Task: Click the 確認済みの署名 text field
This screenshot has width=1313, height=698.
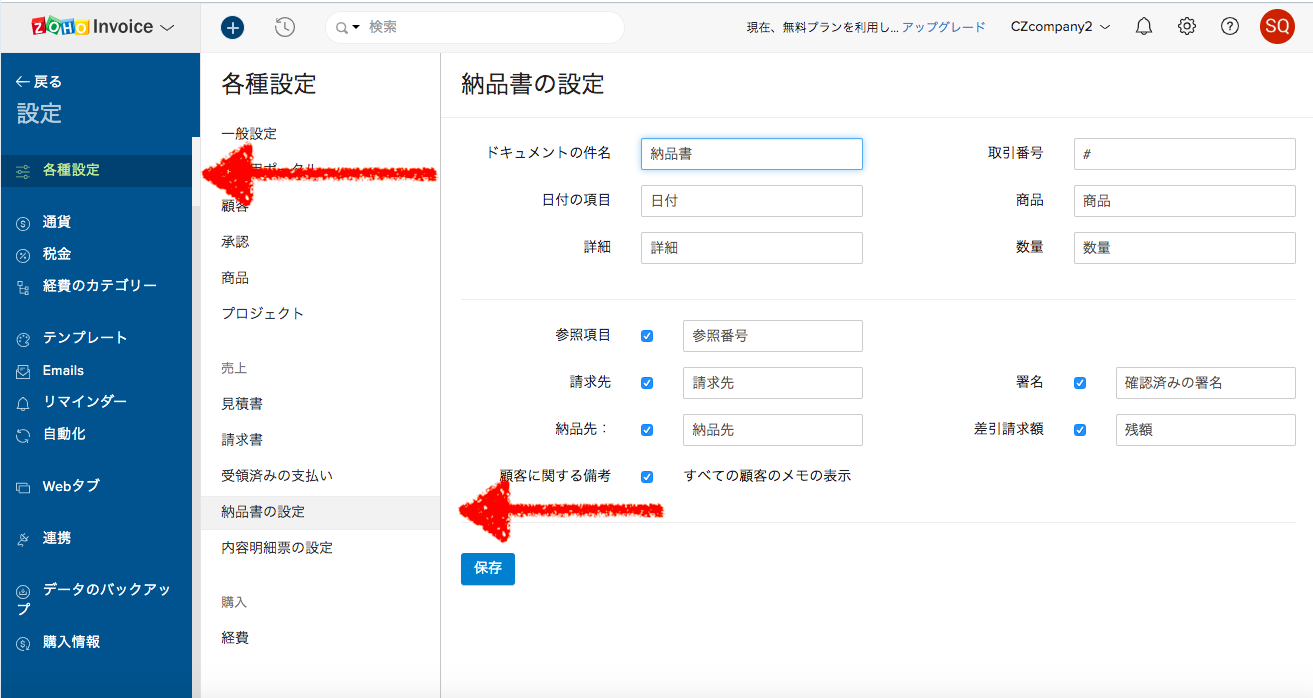Action: 1206,383
